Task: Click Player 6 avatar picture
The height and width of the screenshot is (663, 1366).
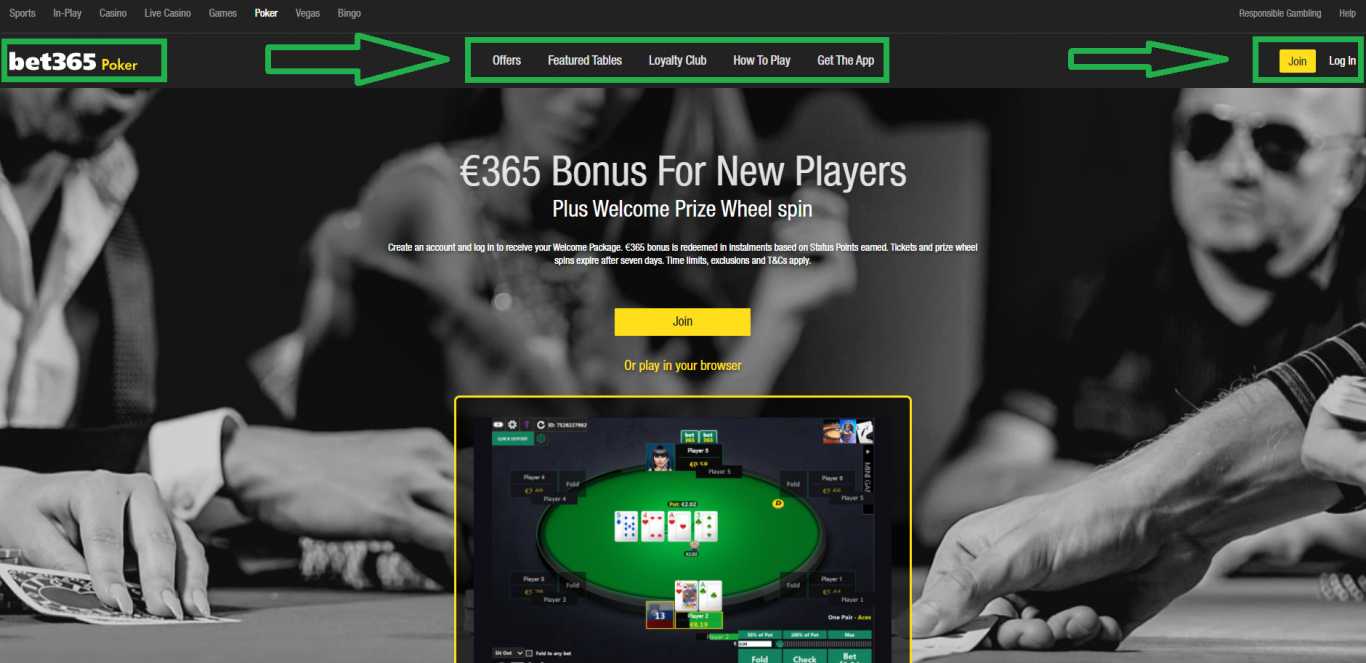Action: (660, 457)
